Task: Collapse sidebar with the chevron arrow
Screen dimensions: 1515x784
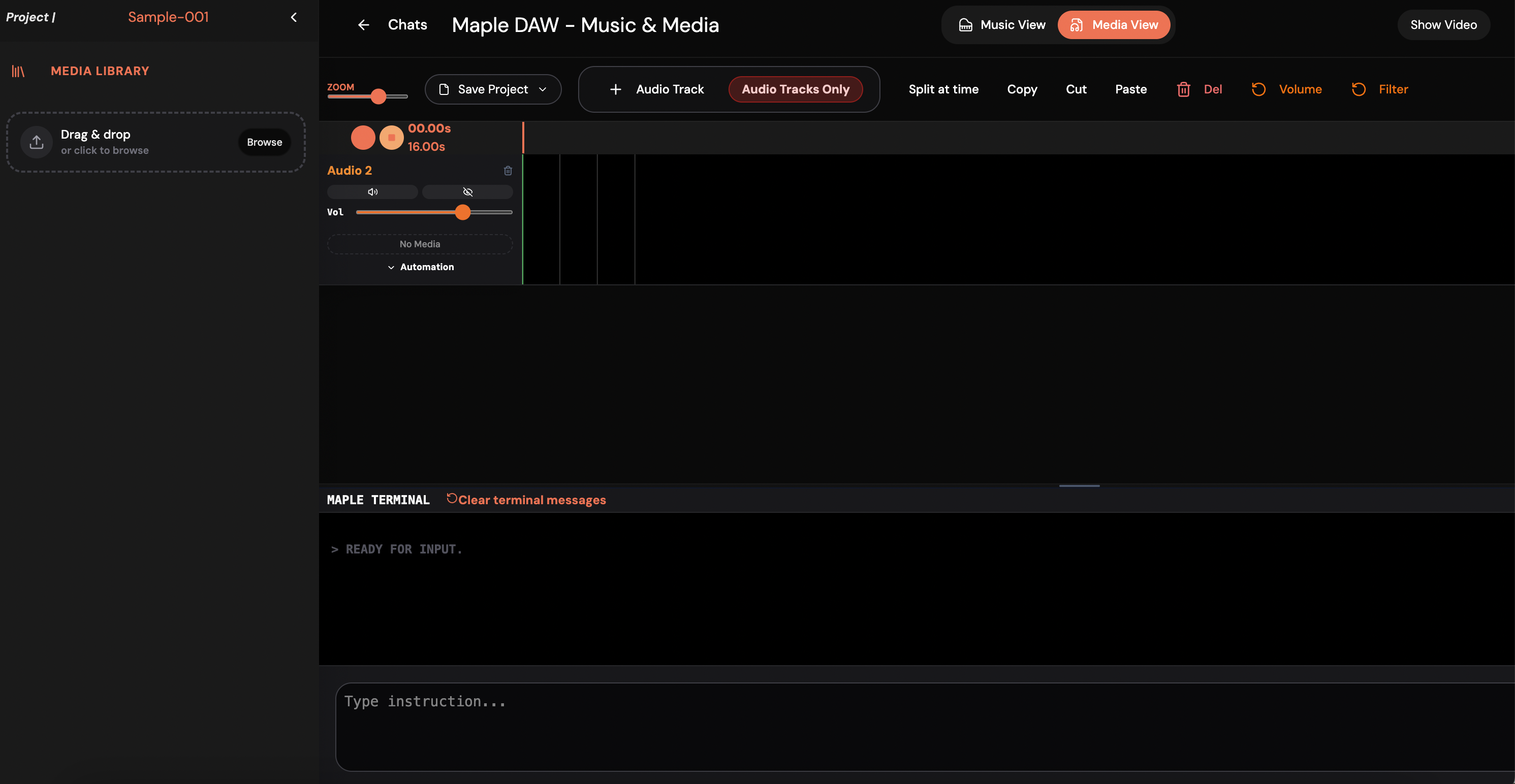Action: (x=294, y=17)
